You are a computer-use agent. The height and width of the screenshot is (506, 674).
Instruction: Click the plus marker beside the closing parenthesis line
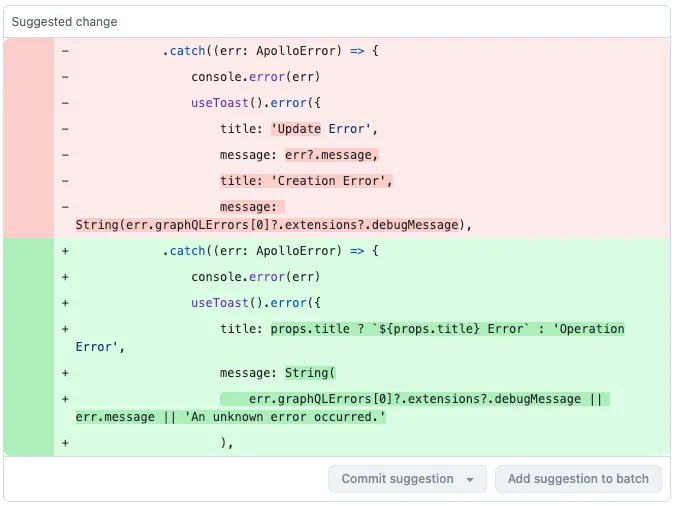[x=65, y=443]
